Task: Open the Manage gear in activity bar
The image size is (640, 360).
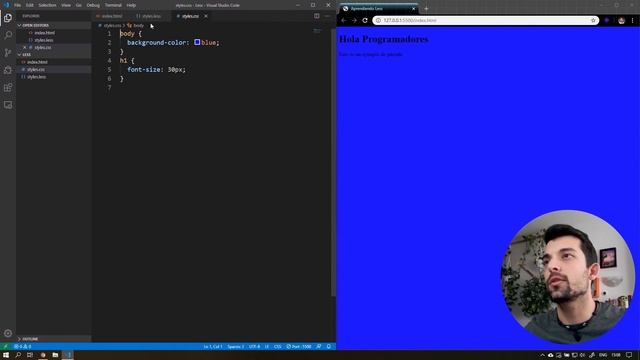Action: 8,333
